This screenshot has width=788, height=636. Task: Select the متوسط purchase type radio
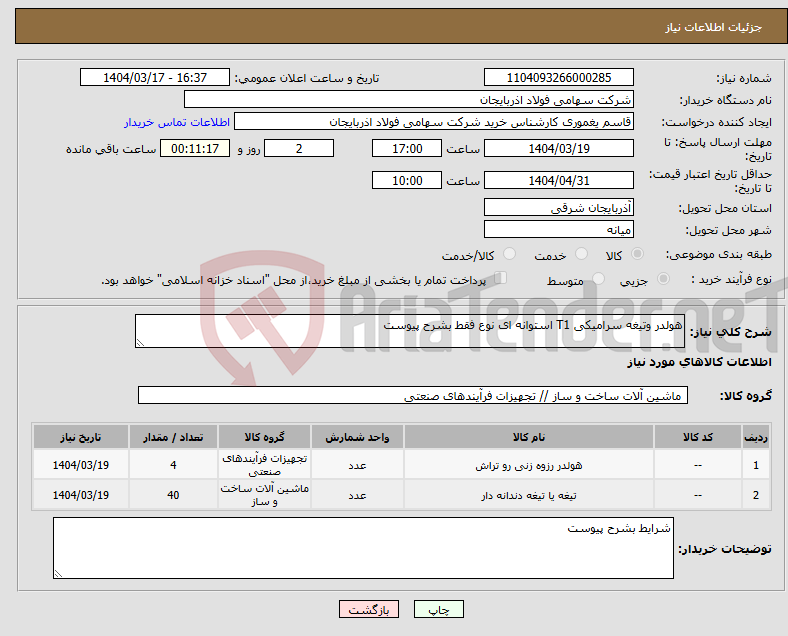click(599, 279)
